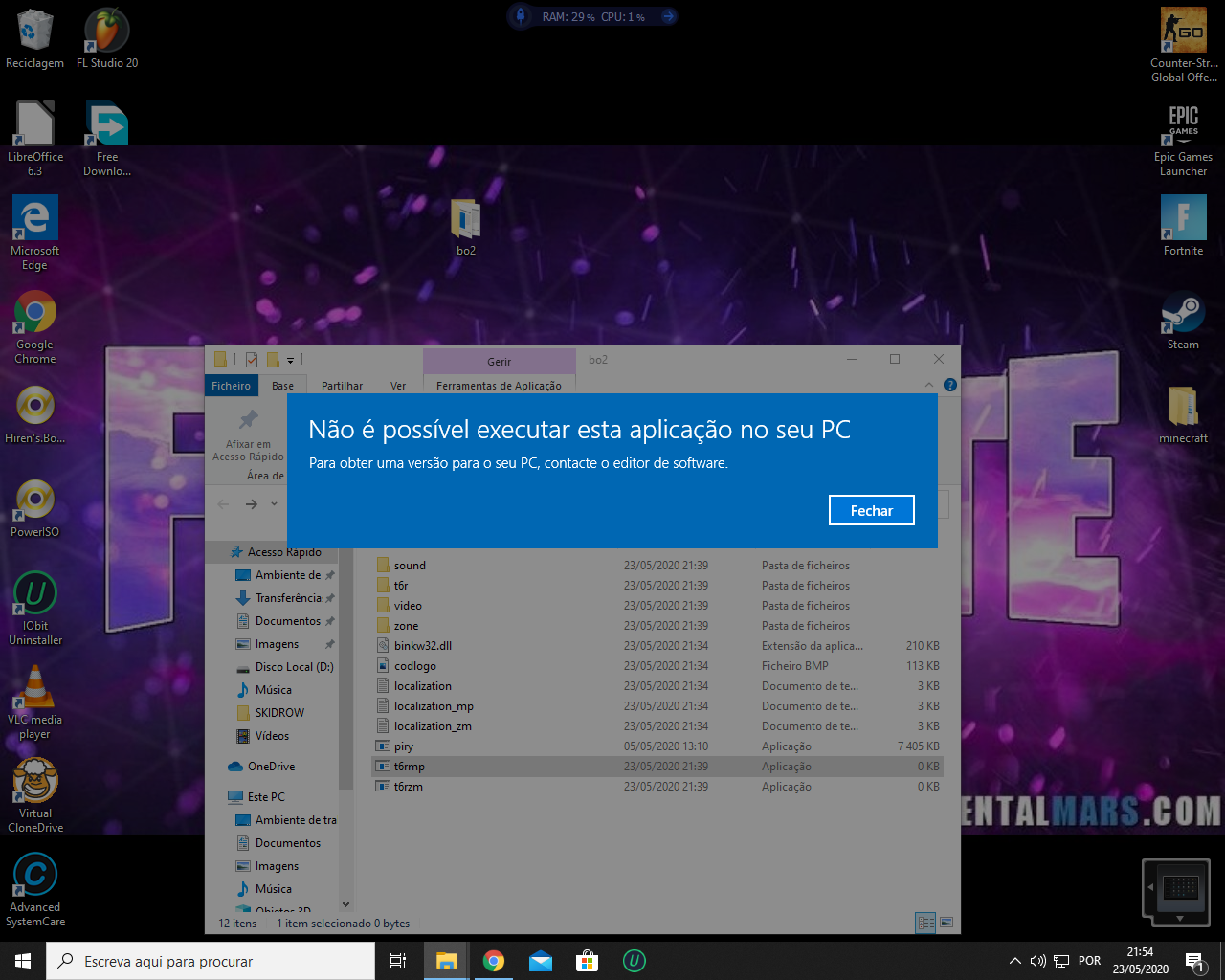Click navigation pane scrollbar down arrow
This screenshot has width=1225, height=980.
click(x=345, y=903)
